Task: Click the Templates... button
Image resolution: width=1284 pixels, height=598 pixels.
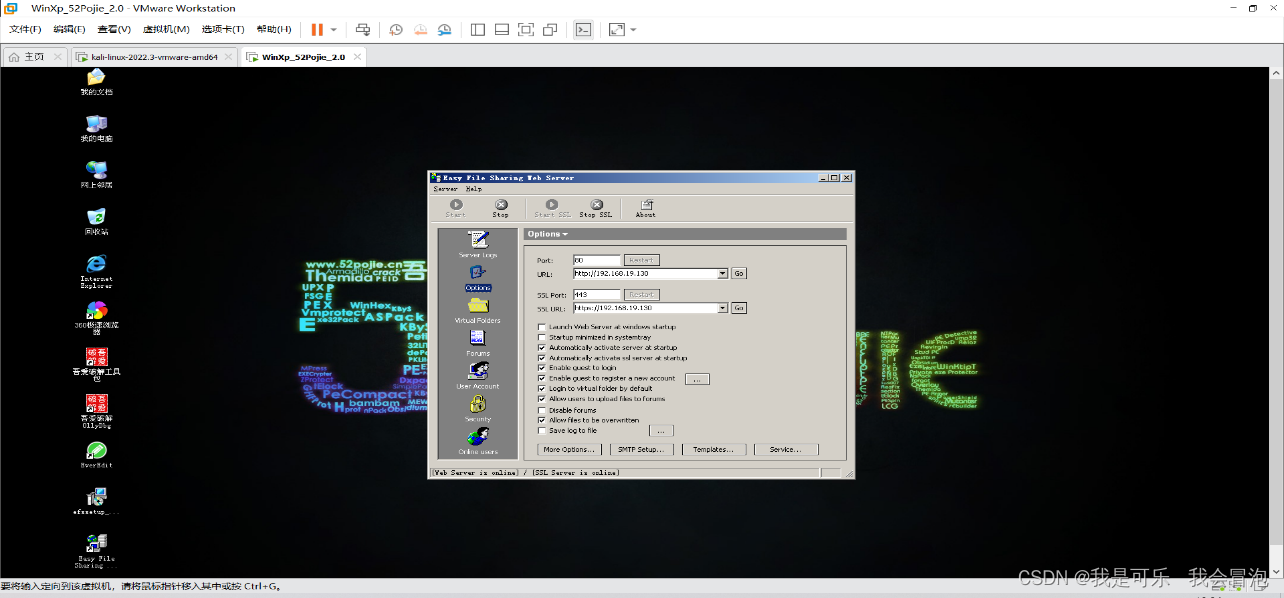Action: coord(713,450)
